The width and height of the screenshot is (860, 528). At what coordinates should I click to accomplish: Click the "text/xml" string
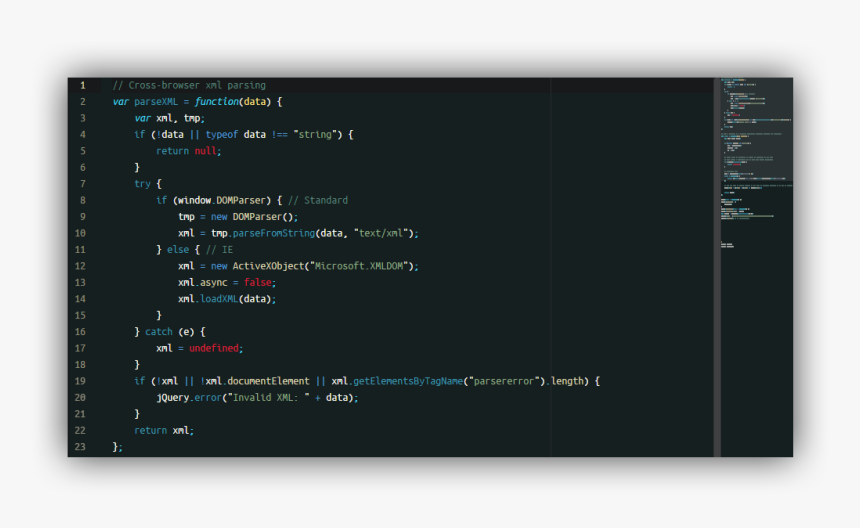[x=381, y=234]
